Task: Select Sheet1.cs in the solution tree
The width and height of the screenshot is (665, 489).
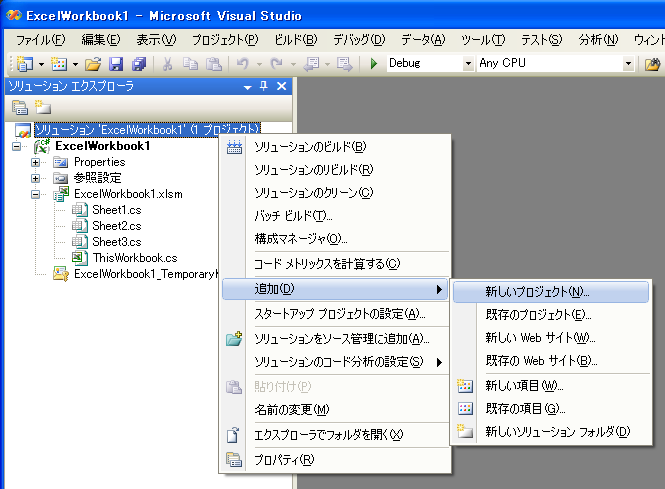Action: 117,210
